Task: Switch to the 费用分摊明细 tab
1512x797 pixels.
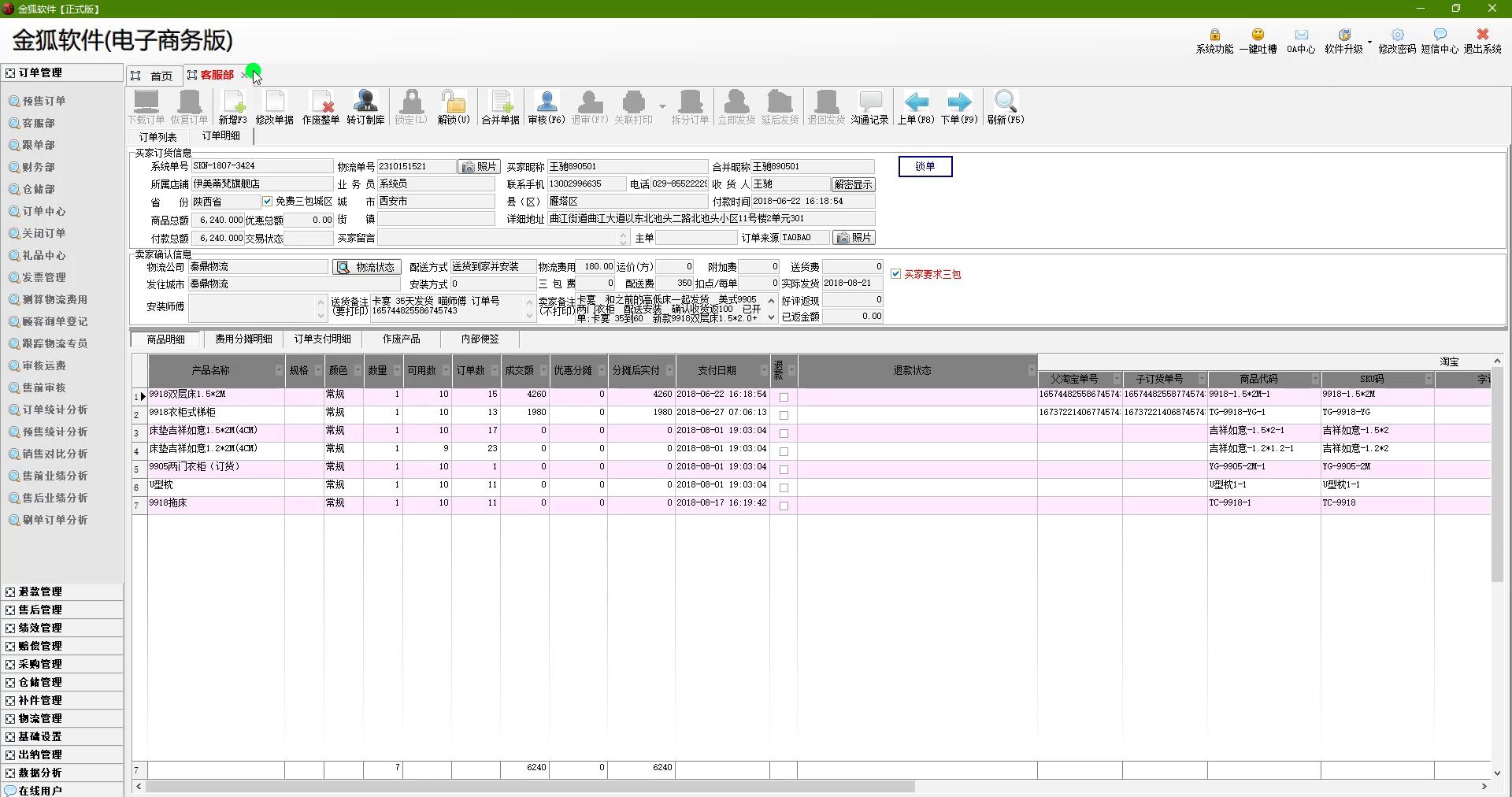Action: pyautogui.click(x=243, y=339)
